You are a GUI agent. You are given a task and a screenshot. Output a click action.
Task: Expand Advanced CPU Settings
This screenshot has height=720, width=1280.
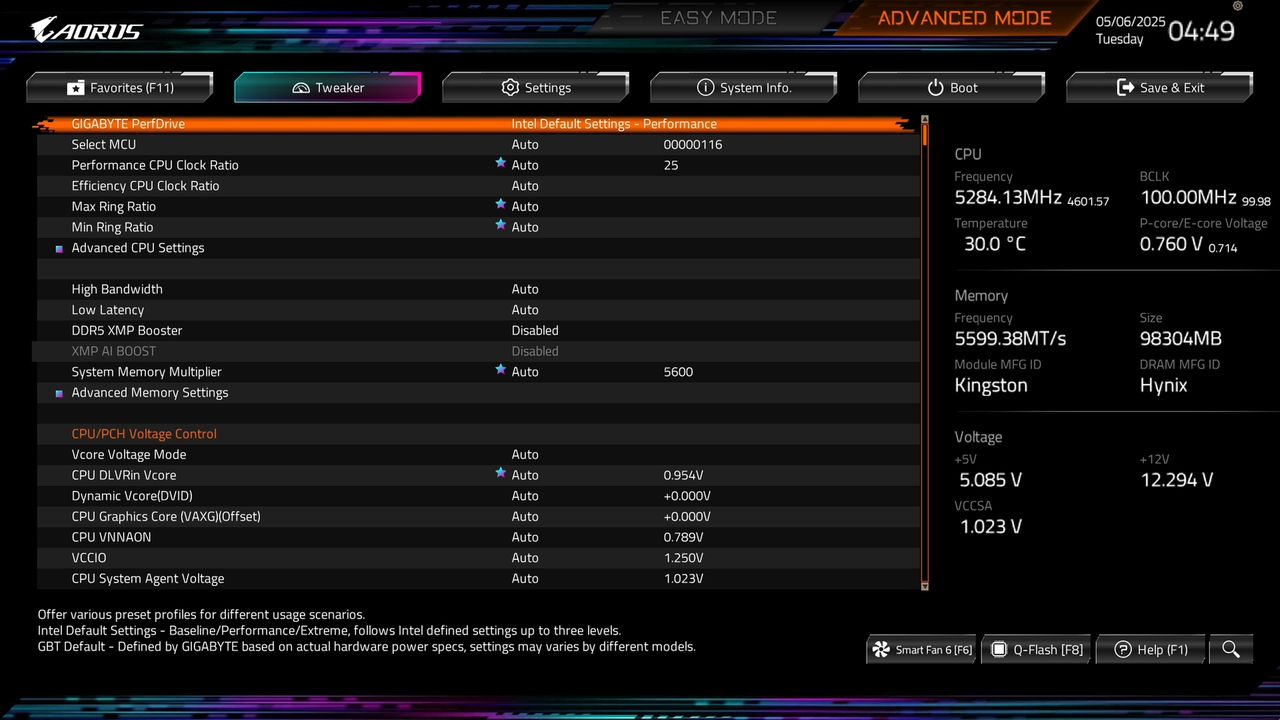(x=137, y=247)
